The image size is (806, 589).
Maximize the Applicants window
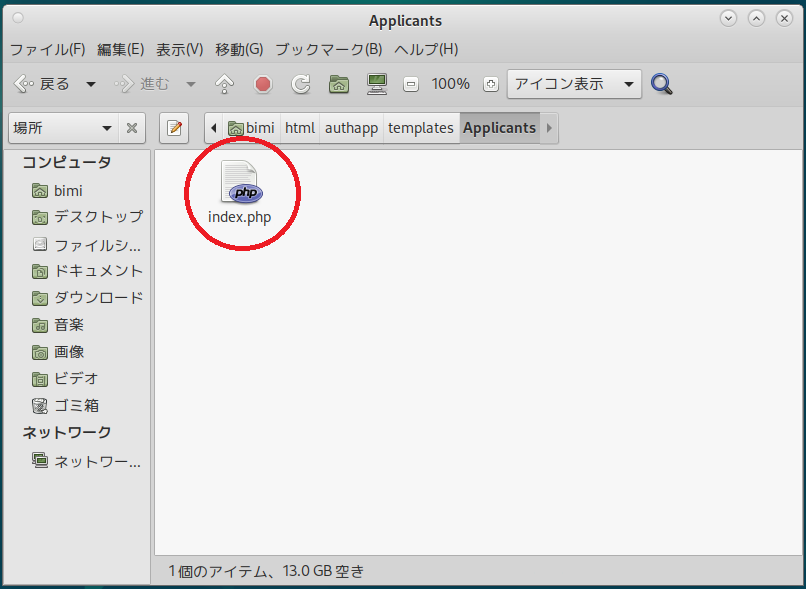click(x=756, y=19)
